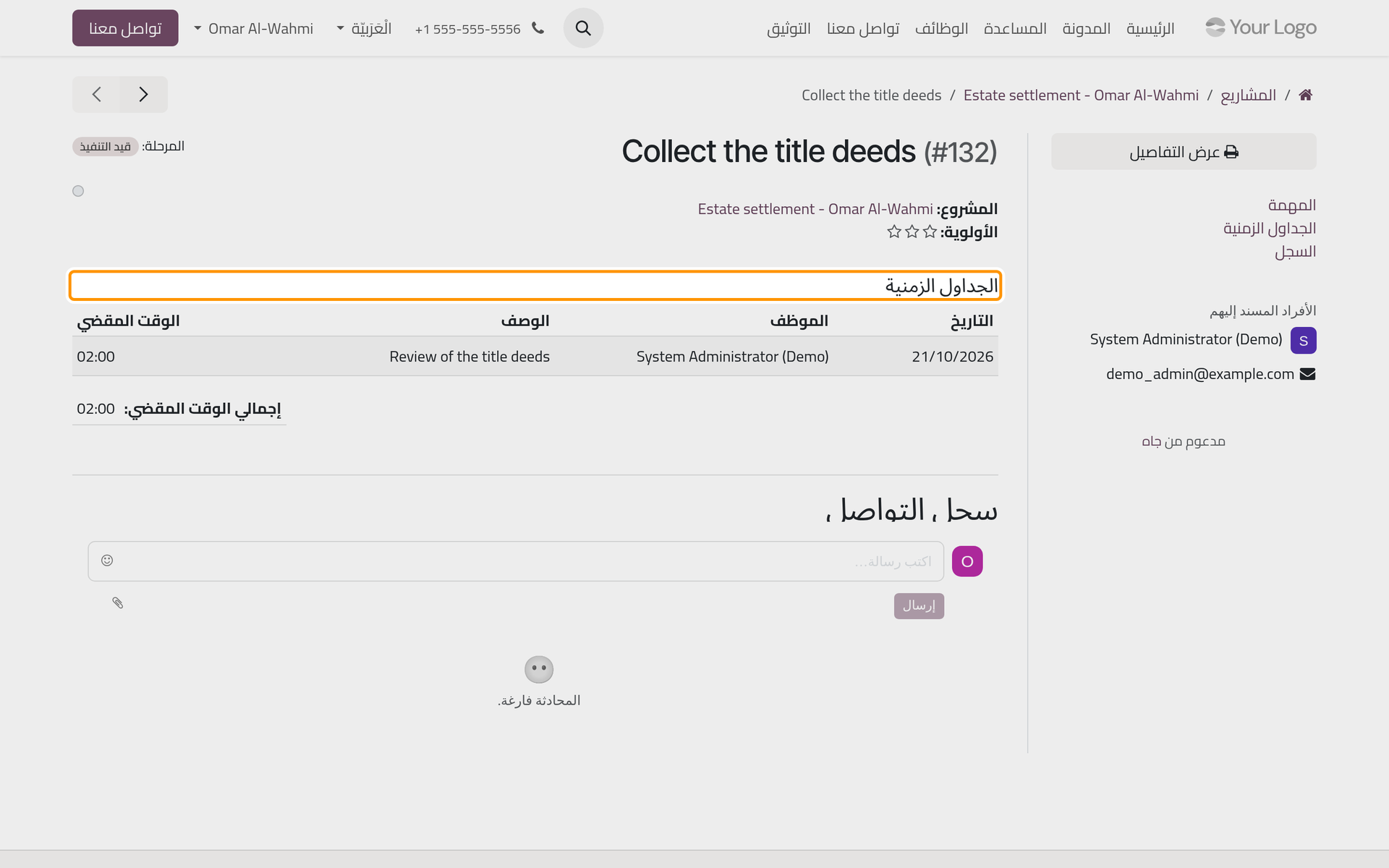Set priority with the first star
Image resolution: width=1389 pixels, height=868 pixels.
[x=930, y=231]
